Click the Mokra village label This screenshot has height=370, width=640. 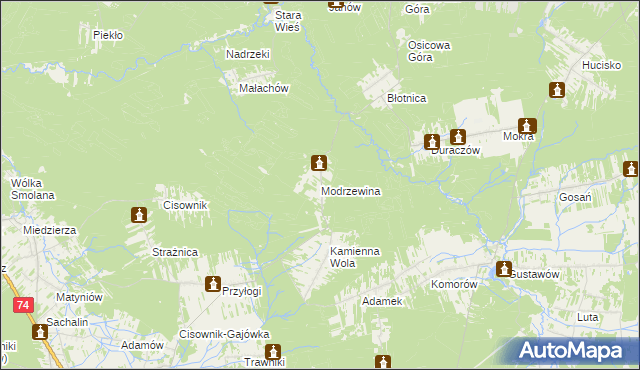(518, 136)
